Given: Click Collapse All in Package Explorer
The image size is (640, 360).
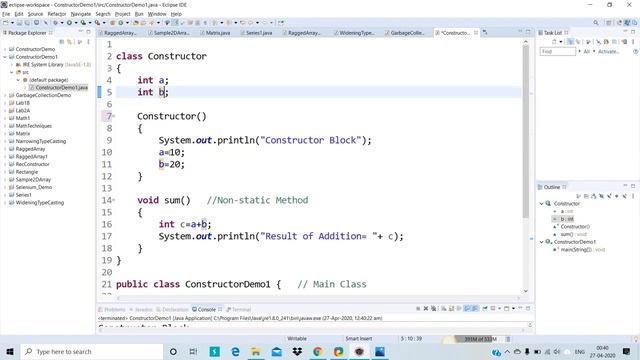Looking at the screenshot, I should click(62, 42).
